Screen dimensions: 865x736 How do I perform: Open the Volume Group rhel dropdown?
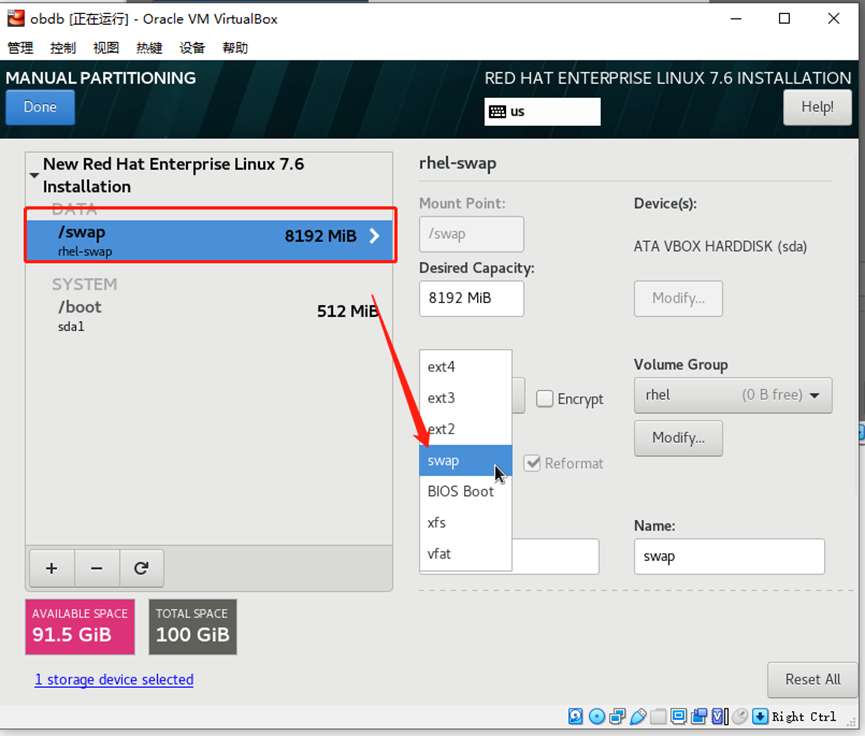732,395
